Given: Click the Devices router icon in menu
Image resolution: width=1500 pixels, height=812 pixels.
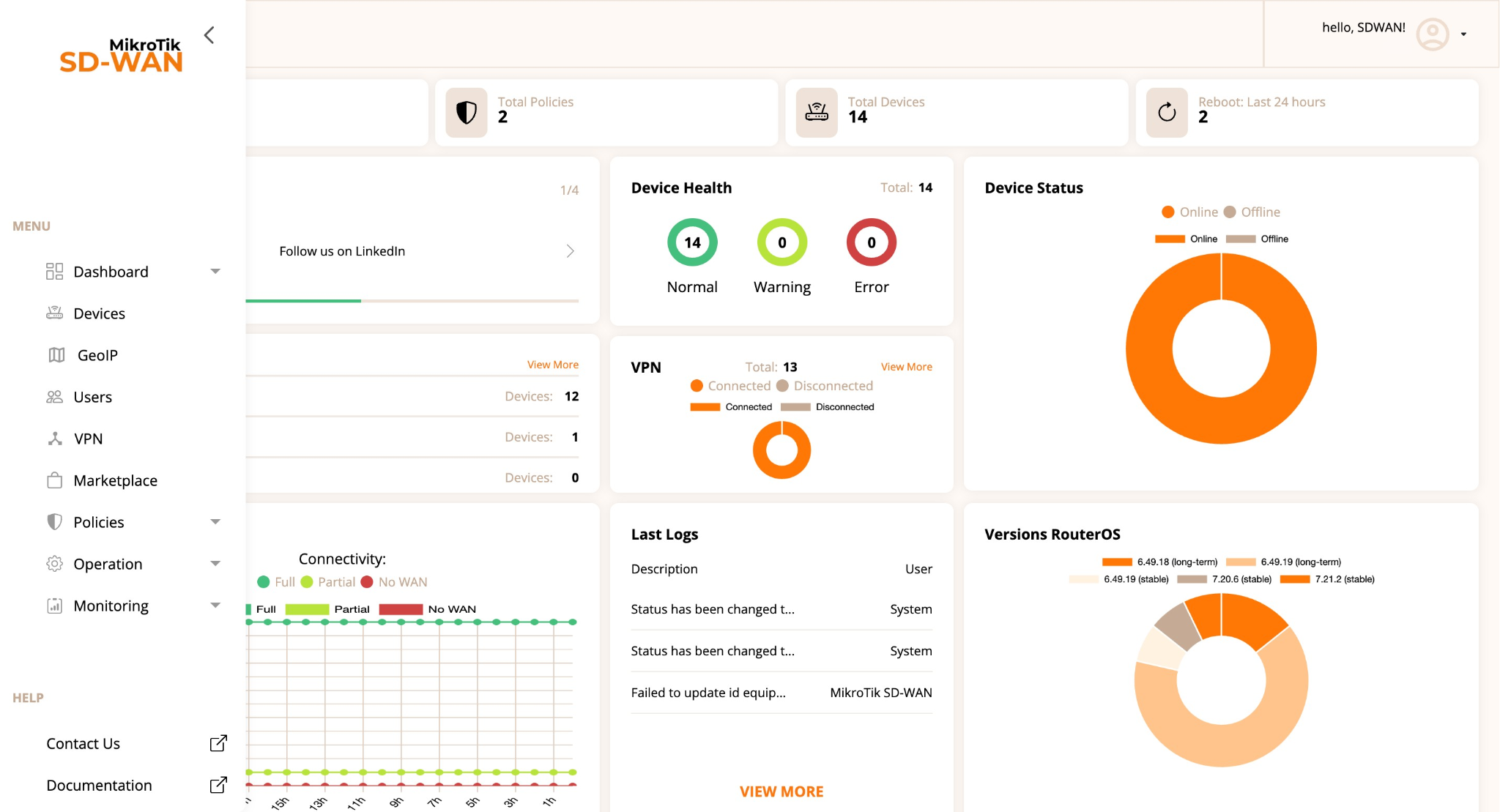Looking at the screenshot, I should tap(54, 313).
